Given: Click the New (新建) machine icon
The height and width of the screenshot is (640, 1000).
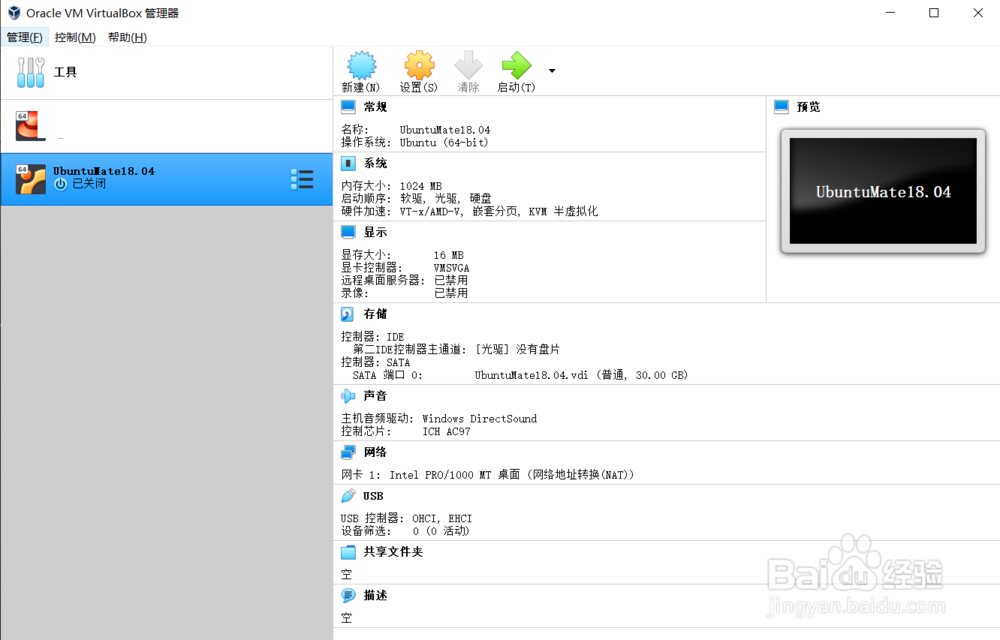Looking at the screenshot, I should coord(361,65).
